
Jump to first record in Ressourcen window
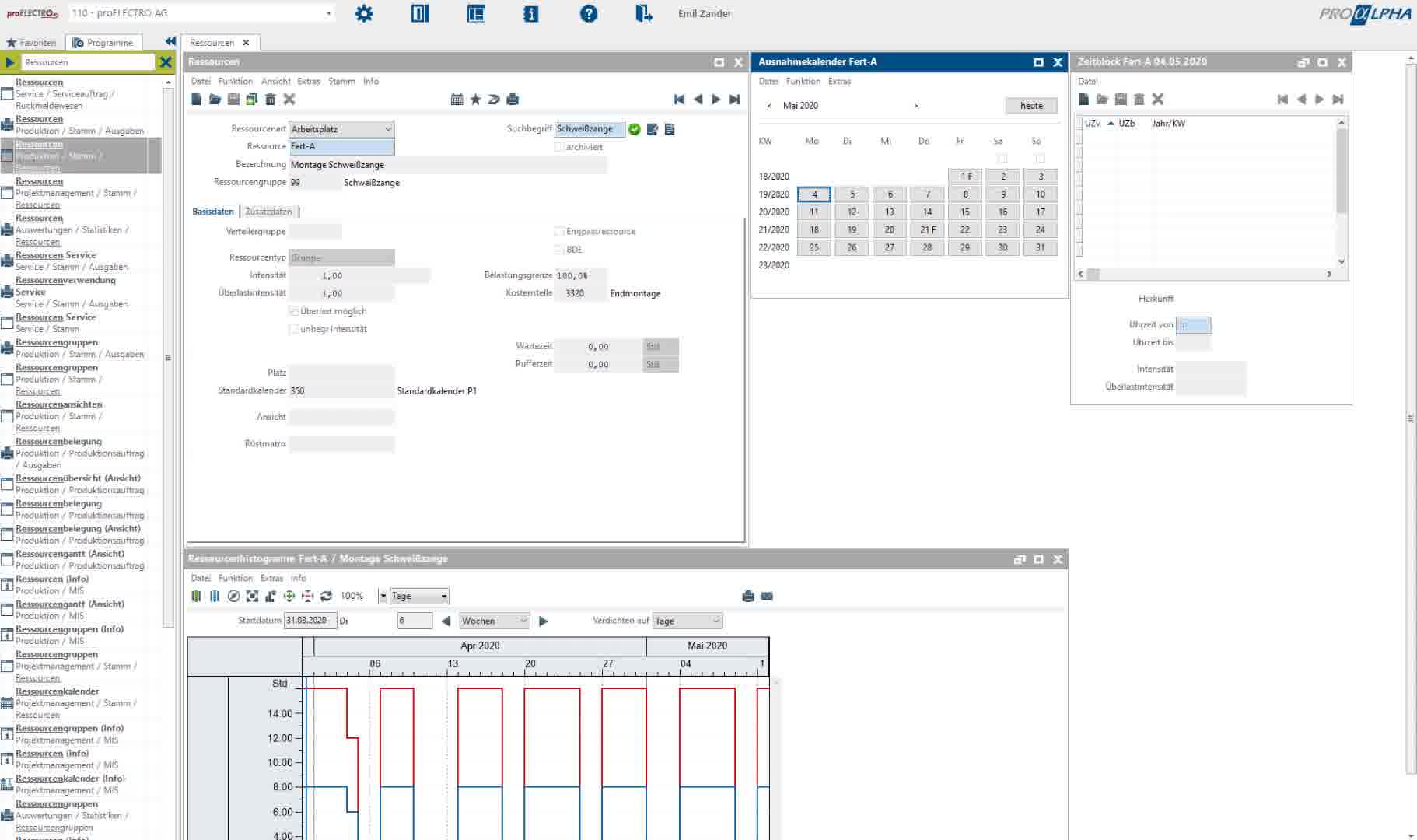679,100
